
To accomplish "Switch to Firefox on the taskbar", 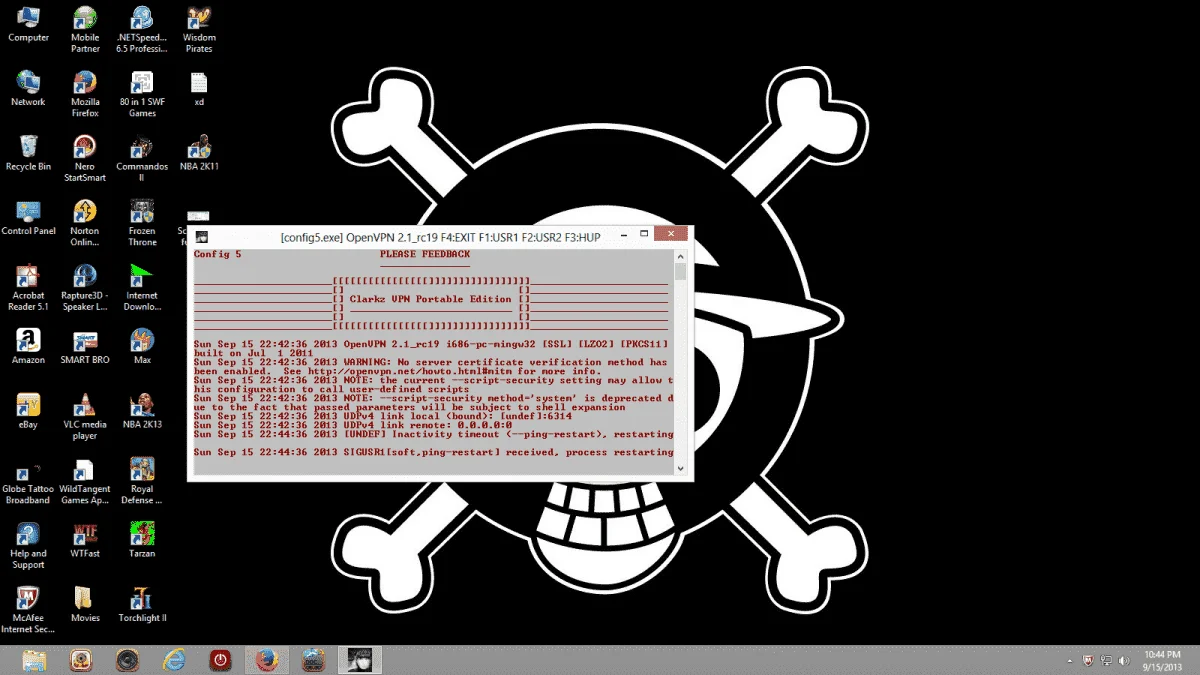I will 267,660.
